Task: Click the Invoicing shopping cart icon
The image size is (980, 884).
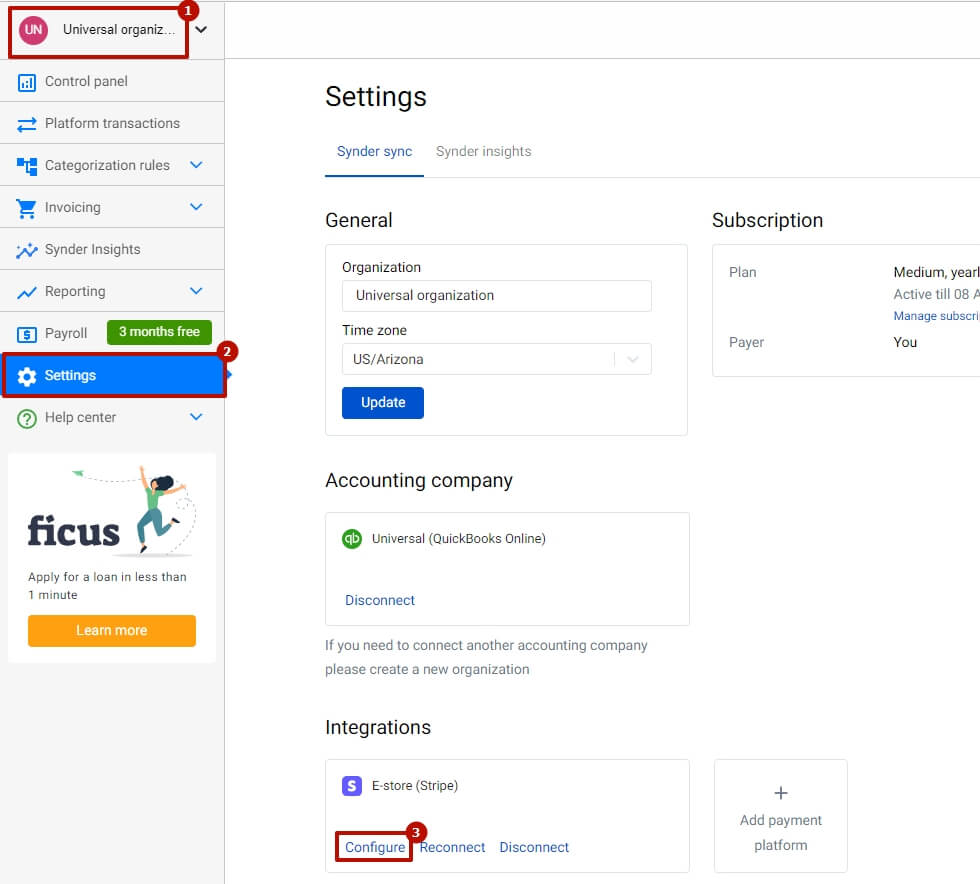Action: pyautogui.click(x=26, y=208)
